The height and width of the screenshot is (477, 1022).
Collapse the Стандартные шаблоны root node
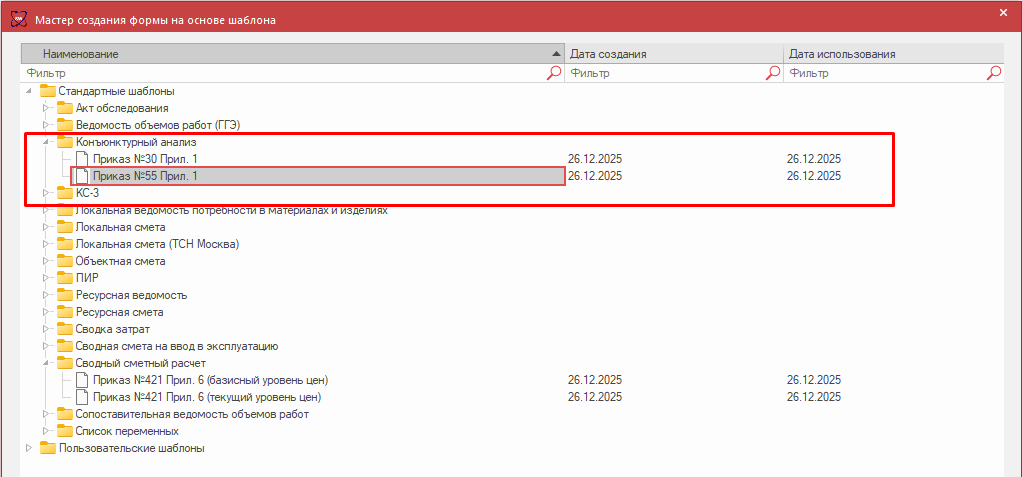[x=28, y=91]
